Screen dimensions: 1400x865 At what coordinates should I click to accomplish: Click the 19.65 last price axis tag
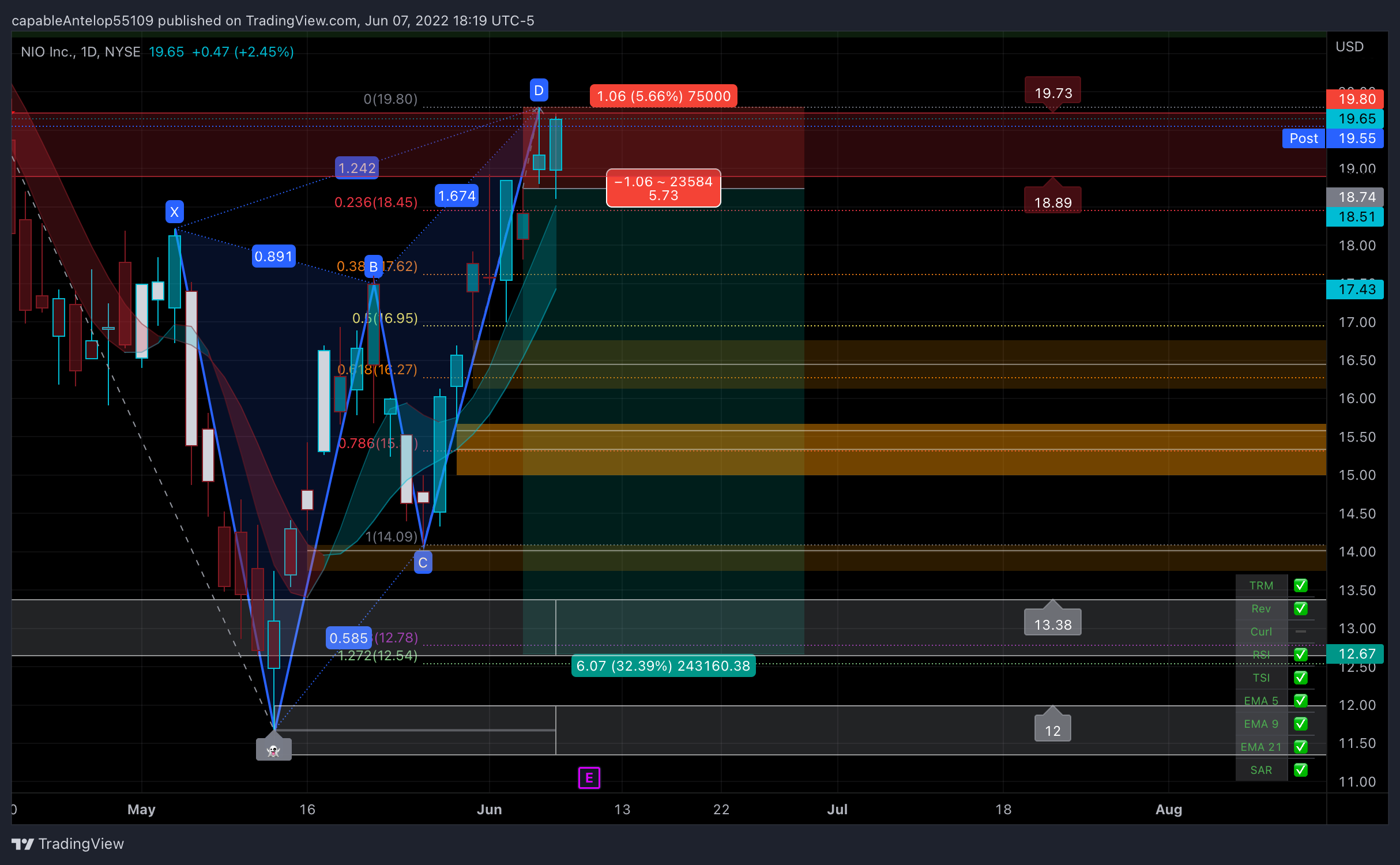1355,119
